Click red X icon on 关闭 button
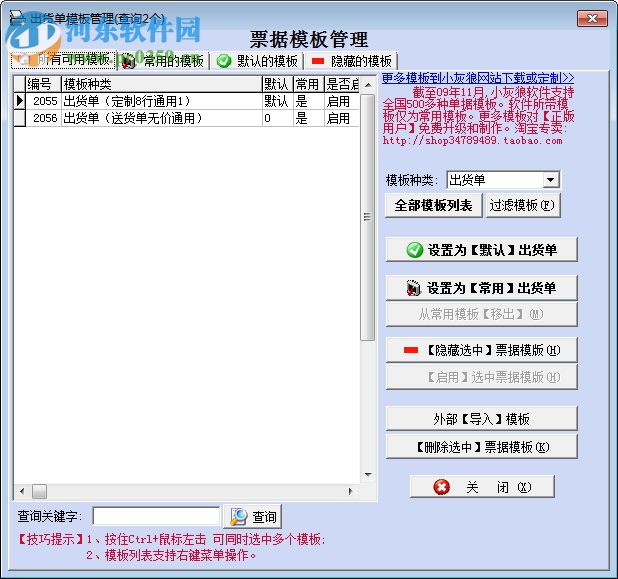This screenshot has height=579, width=618. (x=441, y=487)
